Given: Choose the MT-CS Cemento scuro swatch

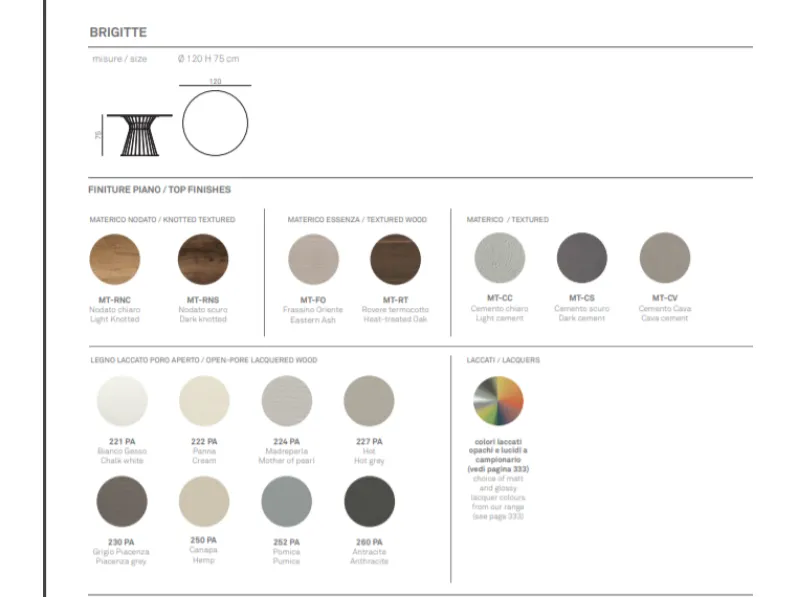Looking at the screenshot, I should click(x=582, y=258).
